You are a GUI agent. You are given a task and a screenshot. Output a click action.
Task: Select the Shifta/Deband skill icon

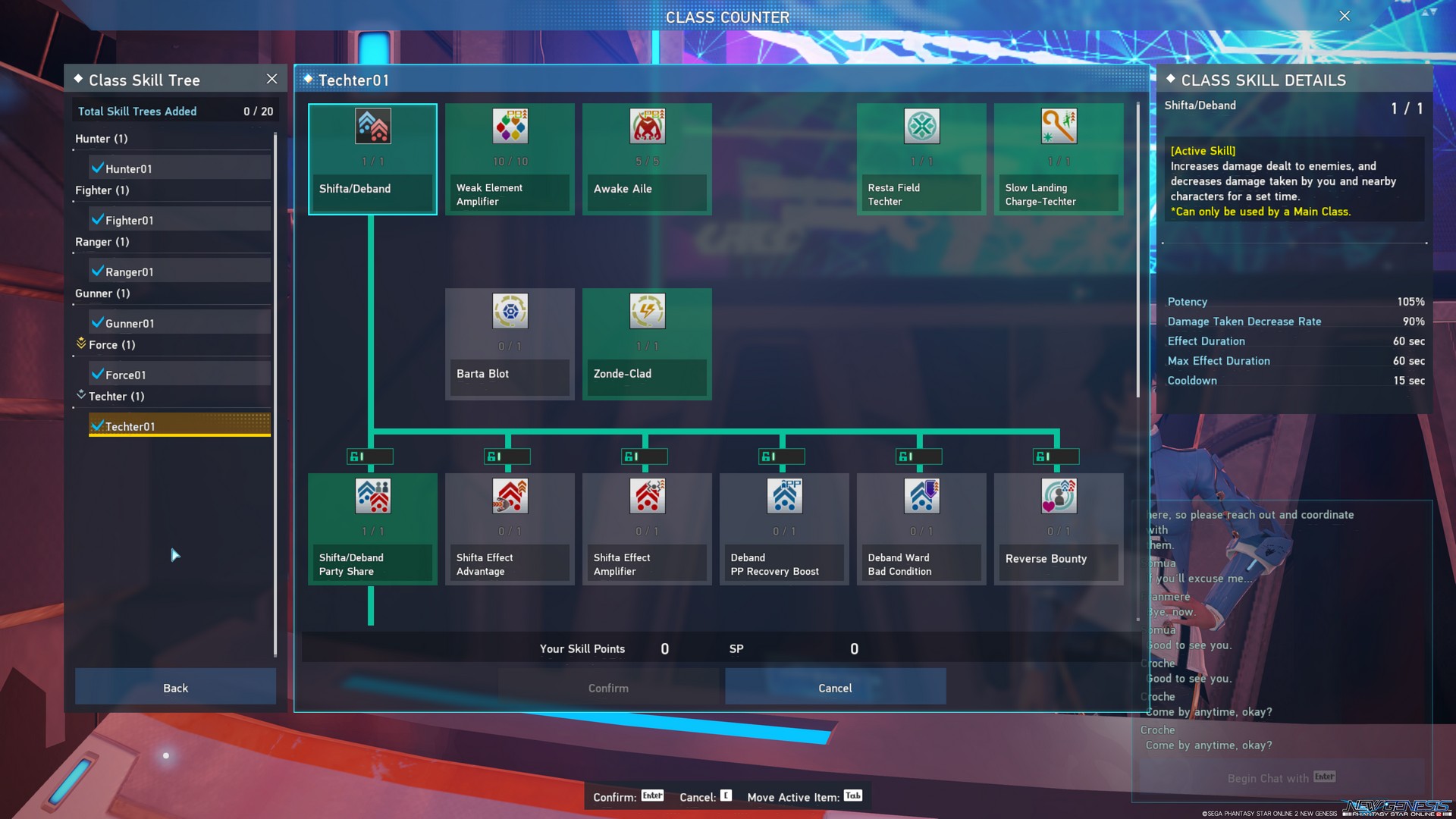(372, 127)
